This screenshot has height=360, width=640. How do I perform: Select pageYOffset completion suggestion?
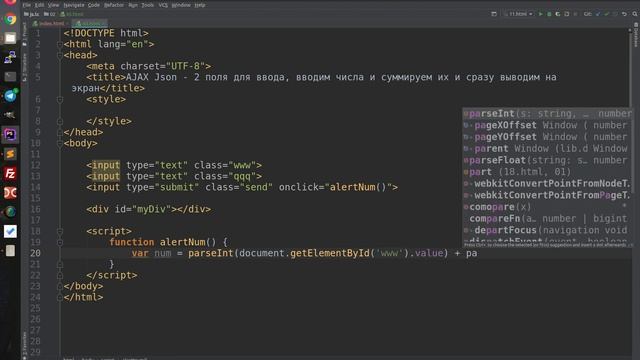[547, 137]
